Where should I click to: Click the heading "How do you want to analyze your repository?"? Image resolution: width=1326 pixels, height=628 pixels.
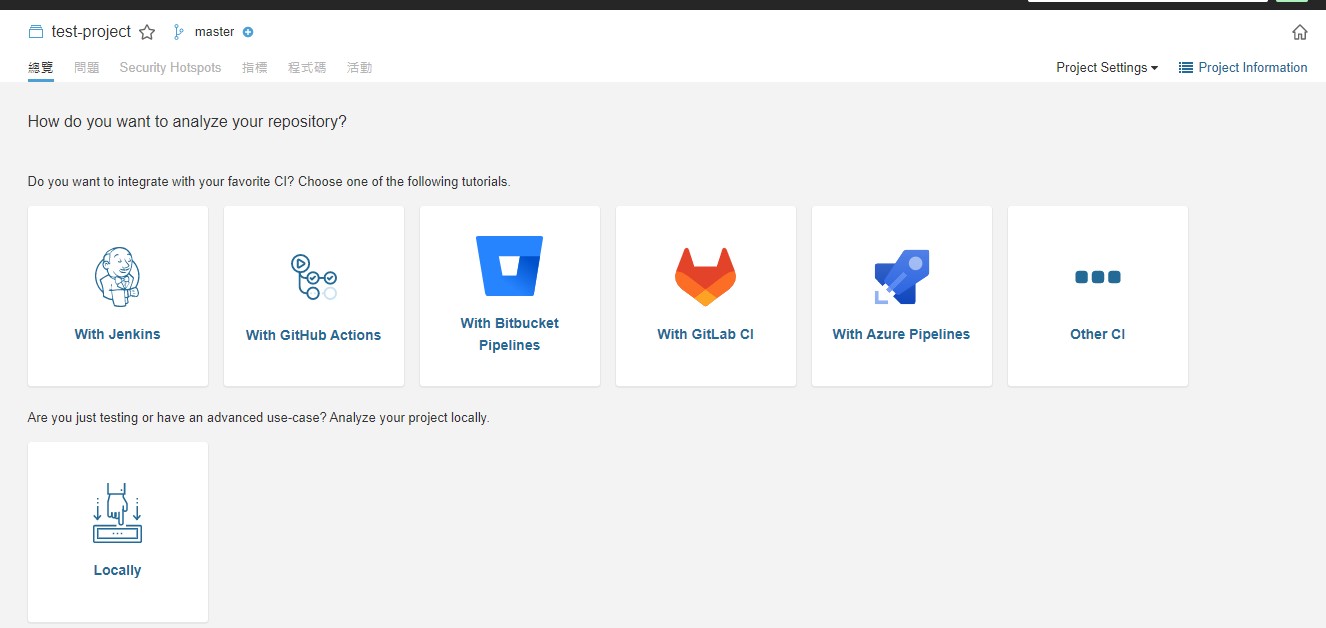point(187,122)
